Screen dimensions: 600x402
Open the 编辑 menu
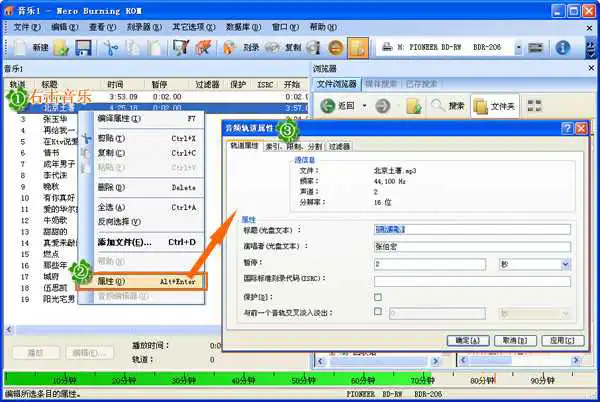pos(65,27)
